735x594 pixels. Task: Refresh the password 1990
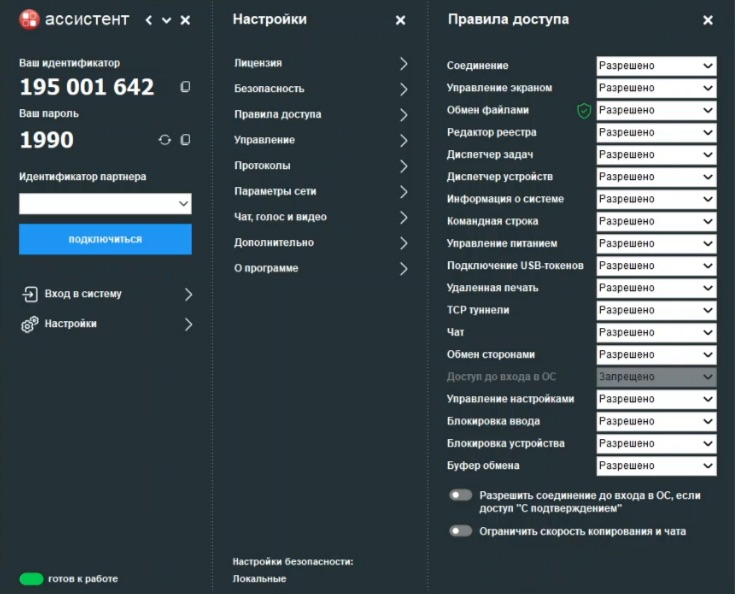(x=165, y=140)
